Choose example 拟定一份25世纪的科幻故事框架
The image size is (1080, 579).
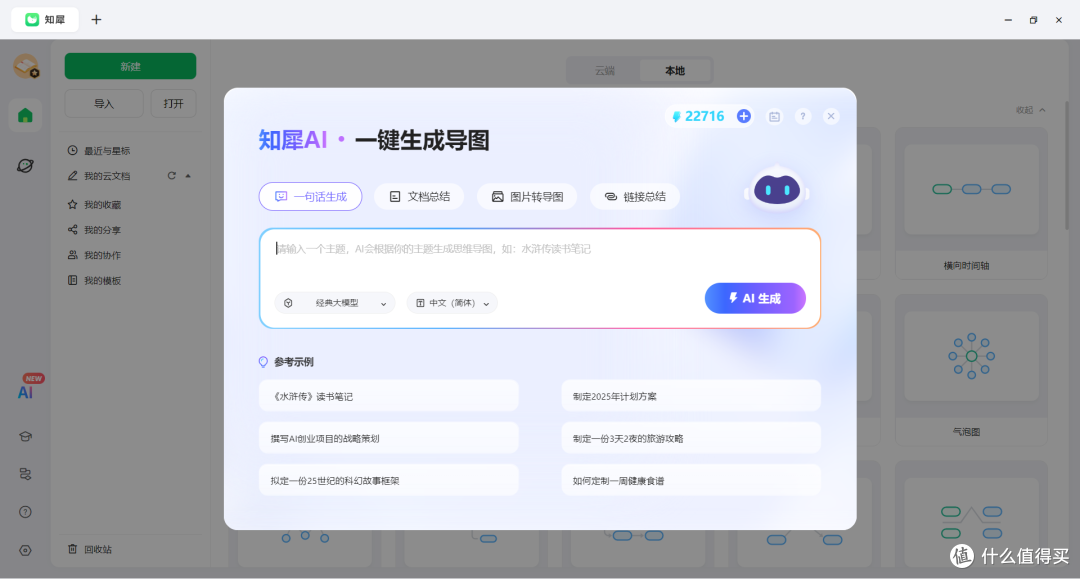[388, 480]
